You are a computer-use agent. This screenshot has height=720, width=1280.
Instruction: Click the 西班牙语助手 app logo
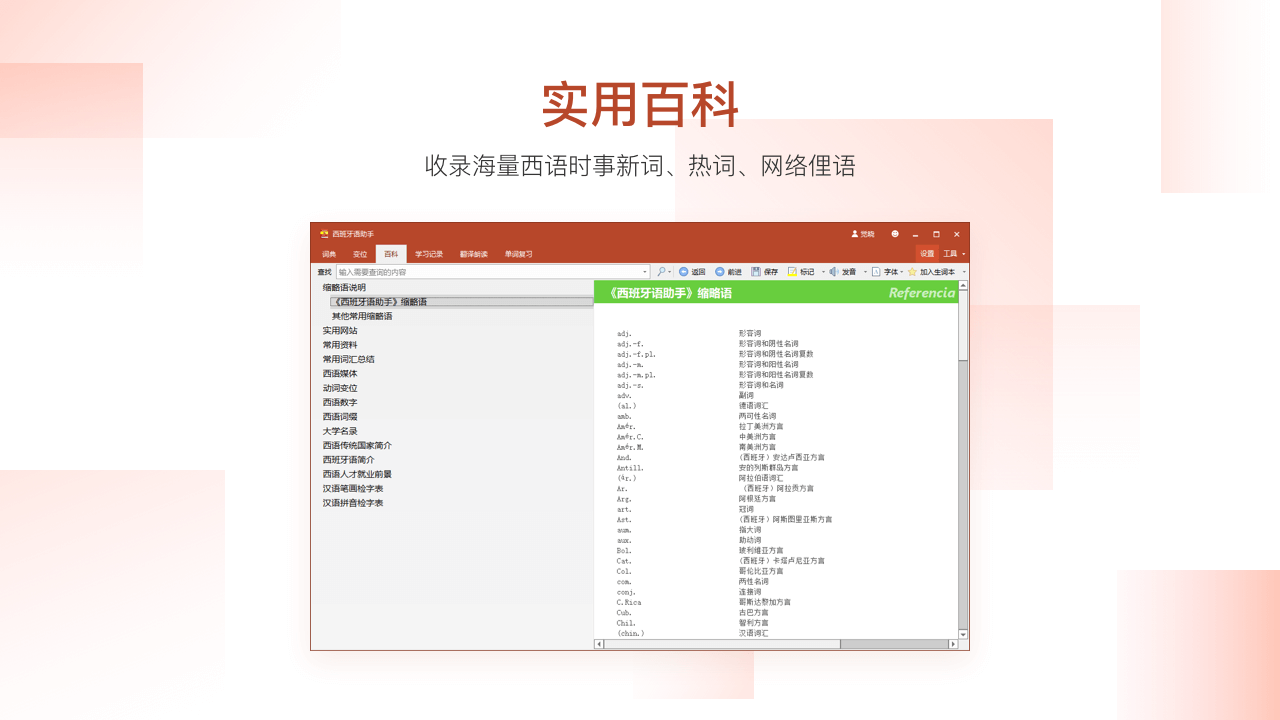pyautogui.click(x=324, y=234)
